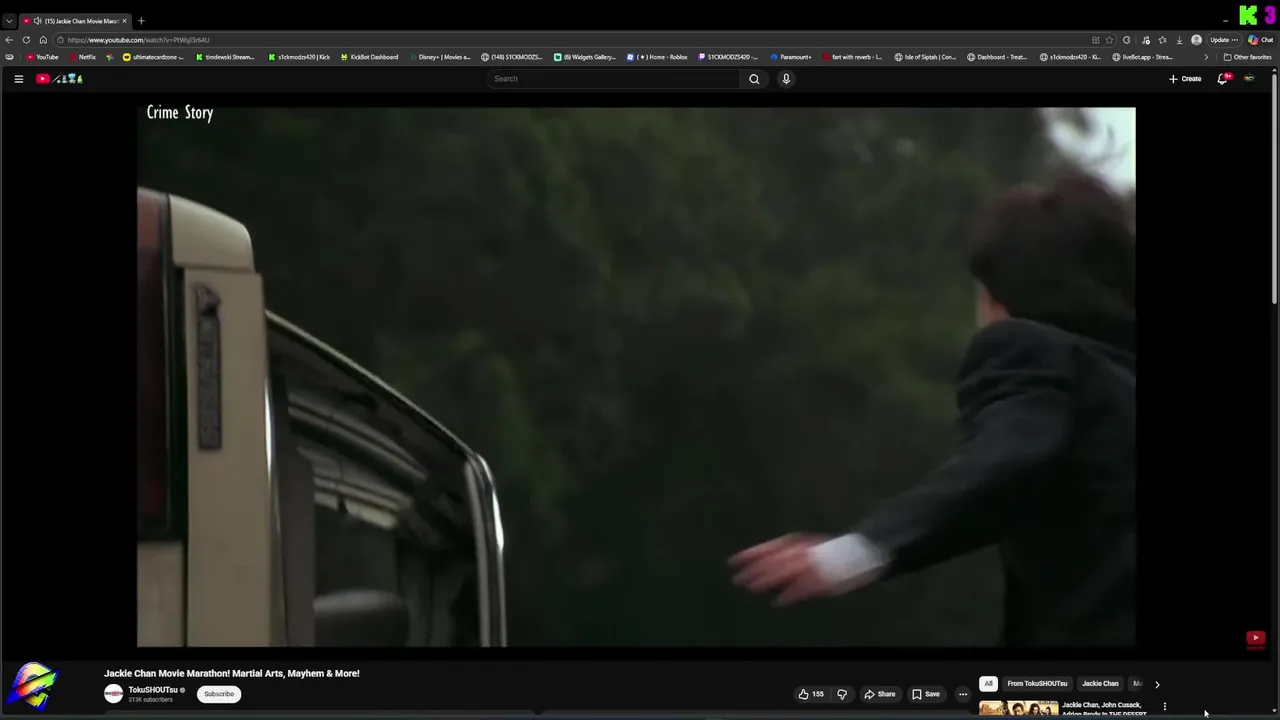1280x720 pixels.
Task: Go to browser home page
Action: coord(43,40)
